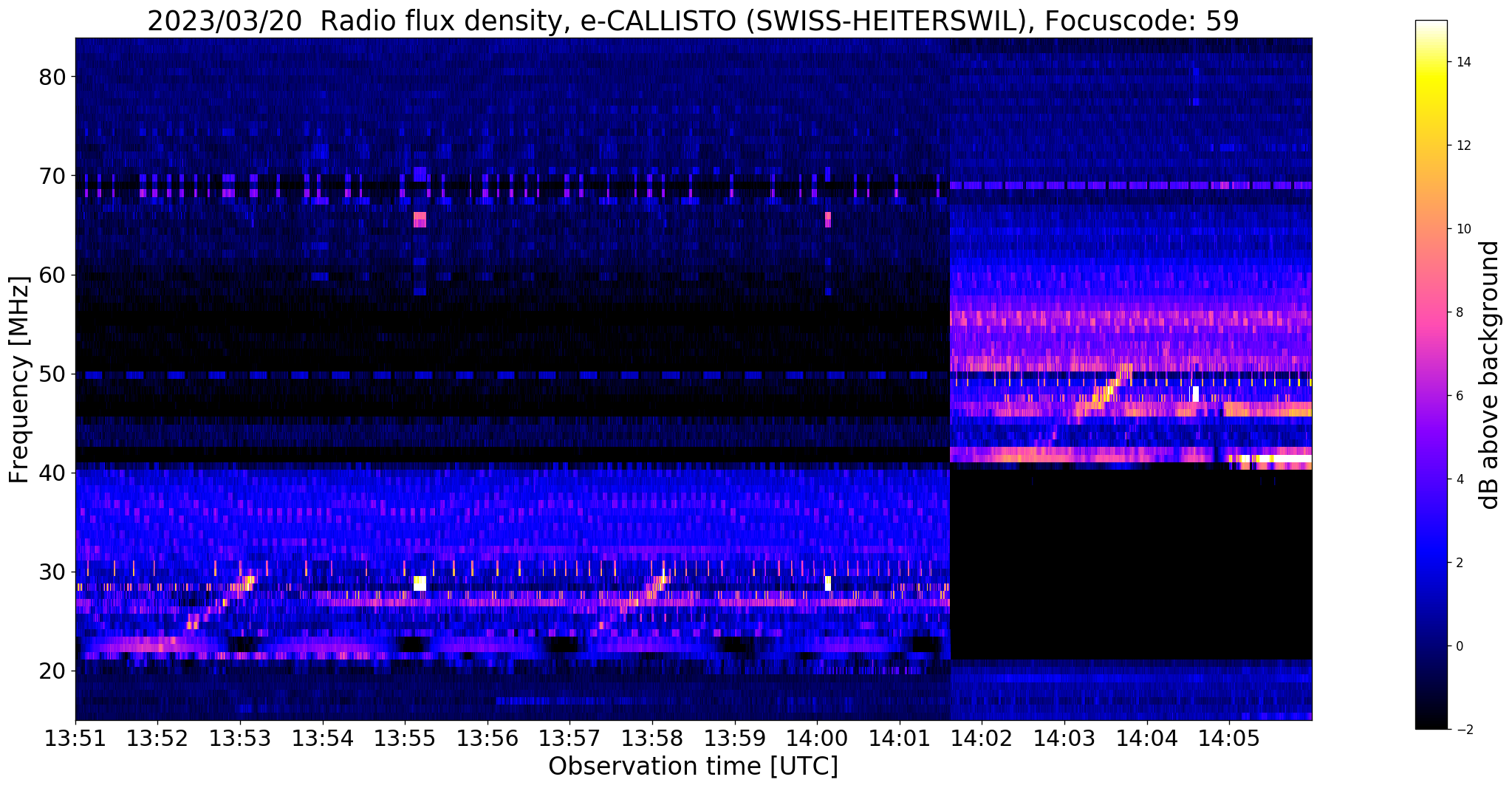The image size is (1512, 788).
Task: Click the 14:03 time tick label
Action: 1064,739
